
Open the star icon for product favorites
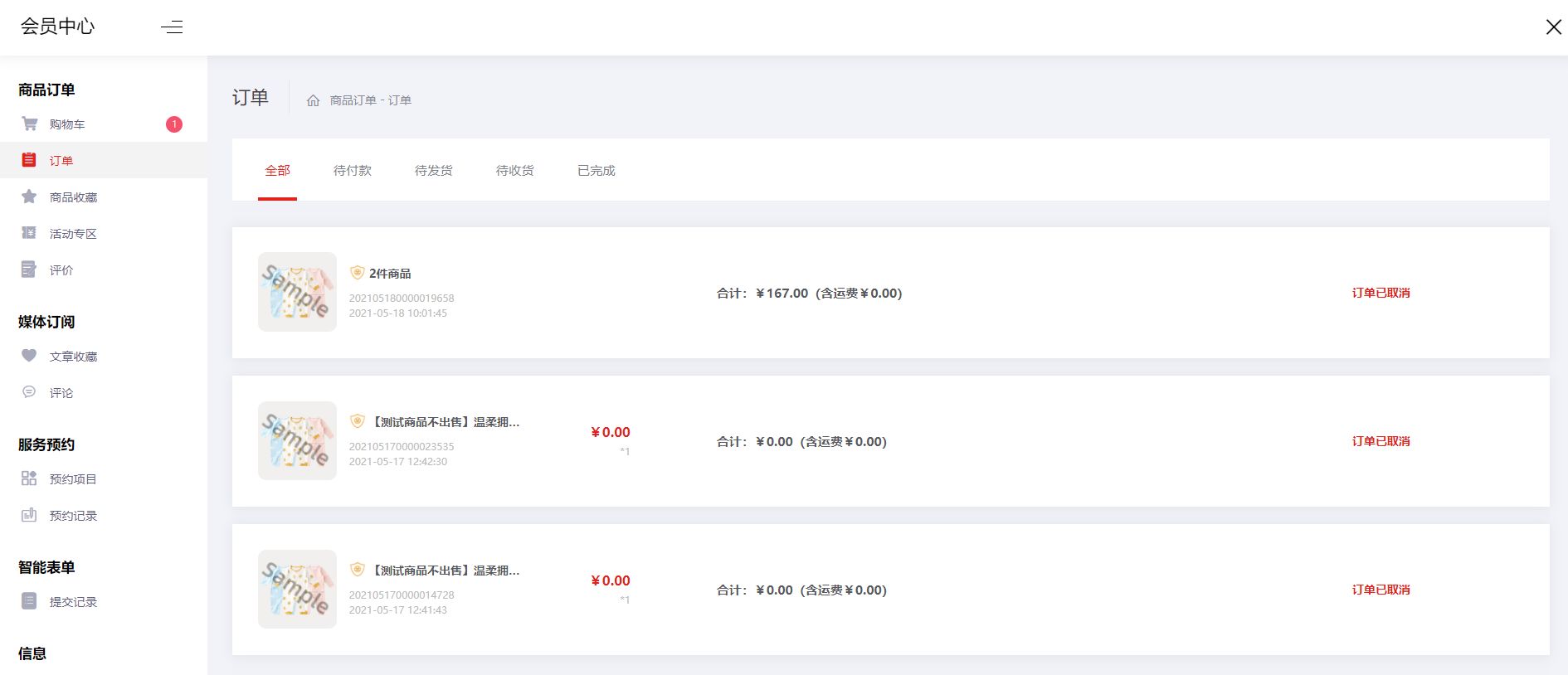(29, 197)
